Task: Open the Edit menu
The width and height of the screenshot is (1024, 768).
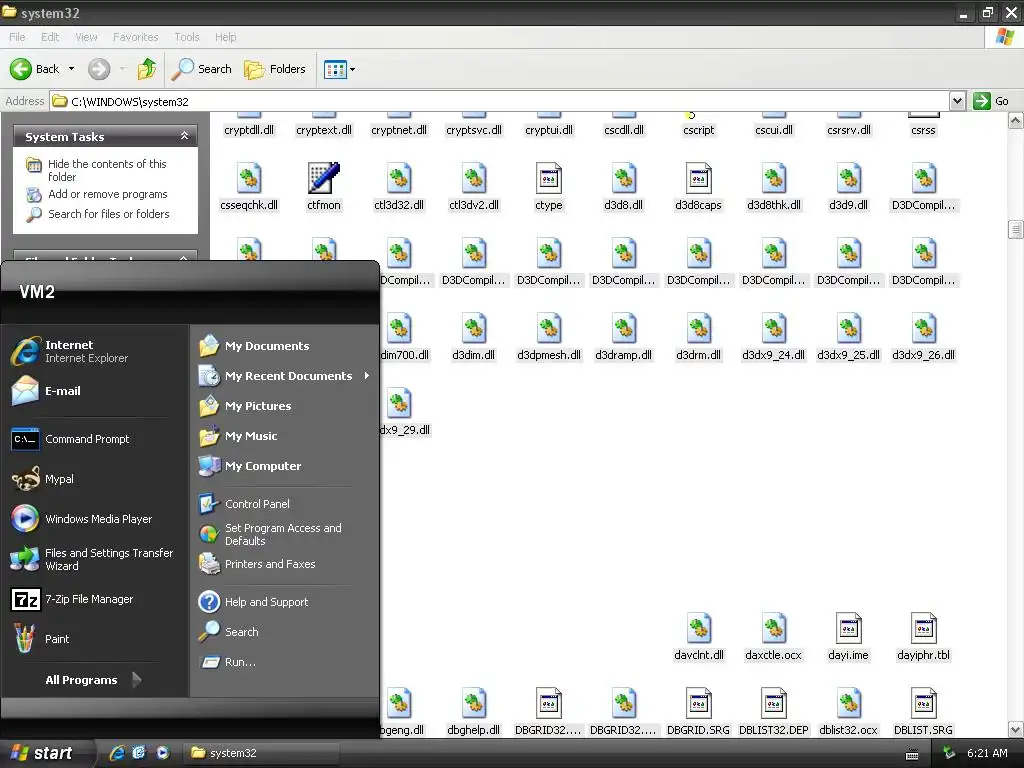Action: 50,37
